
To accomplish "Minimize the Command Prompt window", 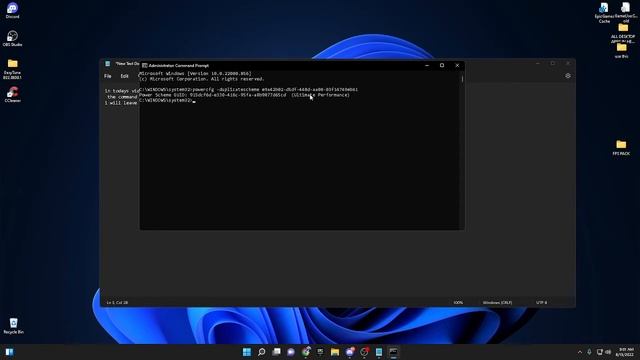I will tap(427, 65).
